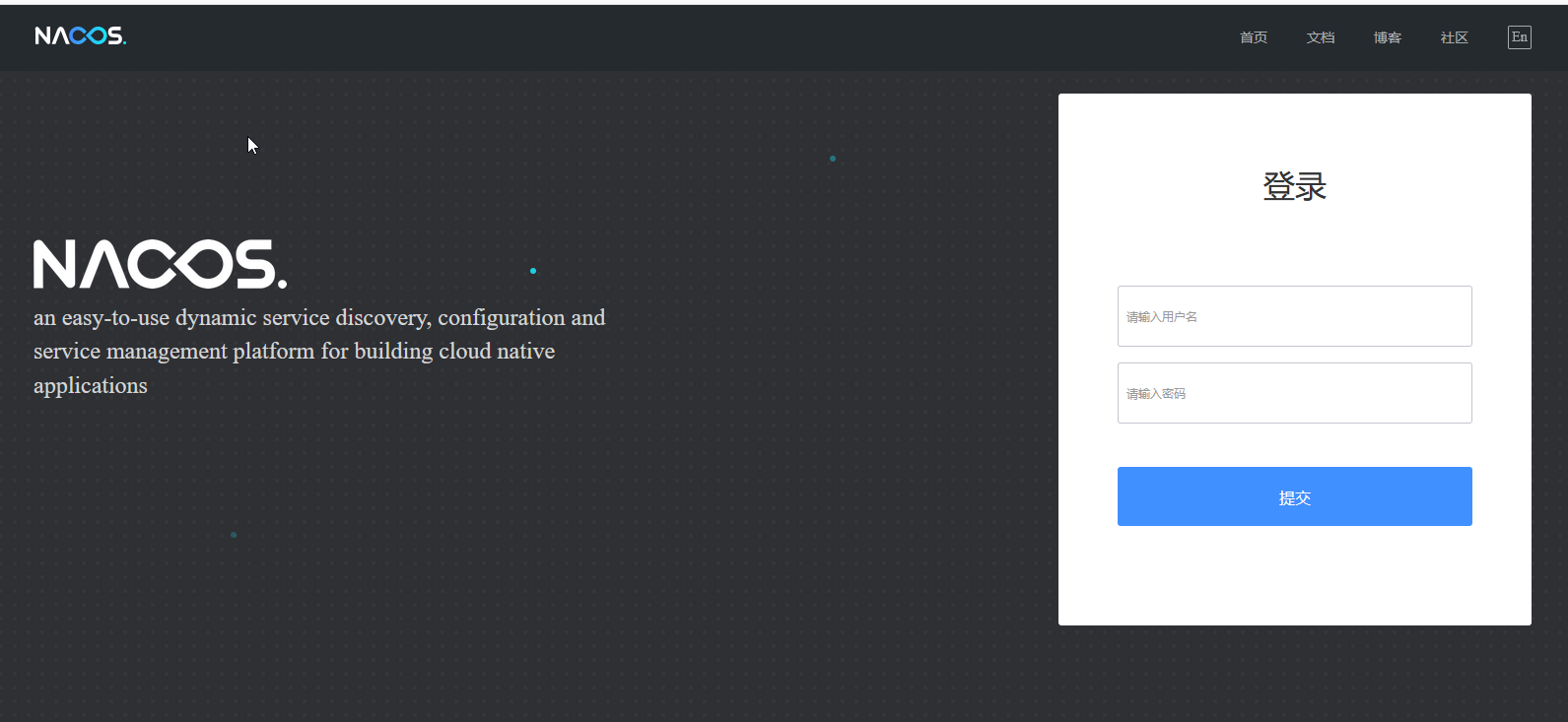Visit the 社区 community page
This screenshot has height=722, width=1568.
click(x=1455, y=37)
